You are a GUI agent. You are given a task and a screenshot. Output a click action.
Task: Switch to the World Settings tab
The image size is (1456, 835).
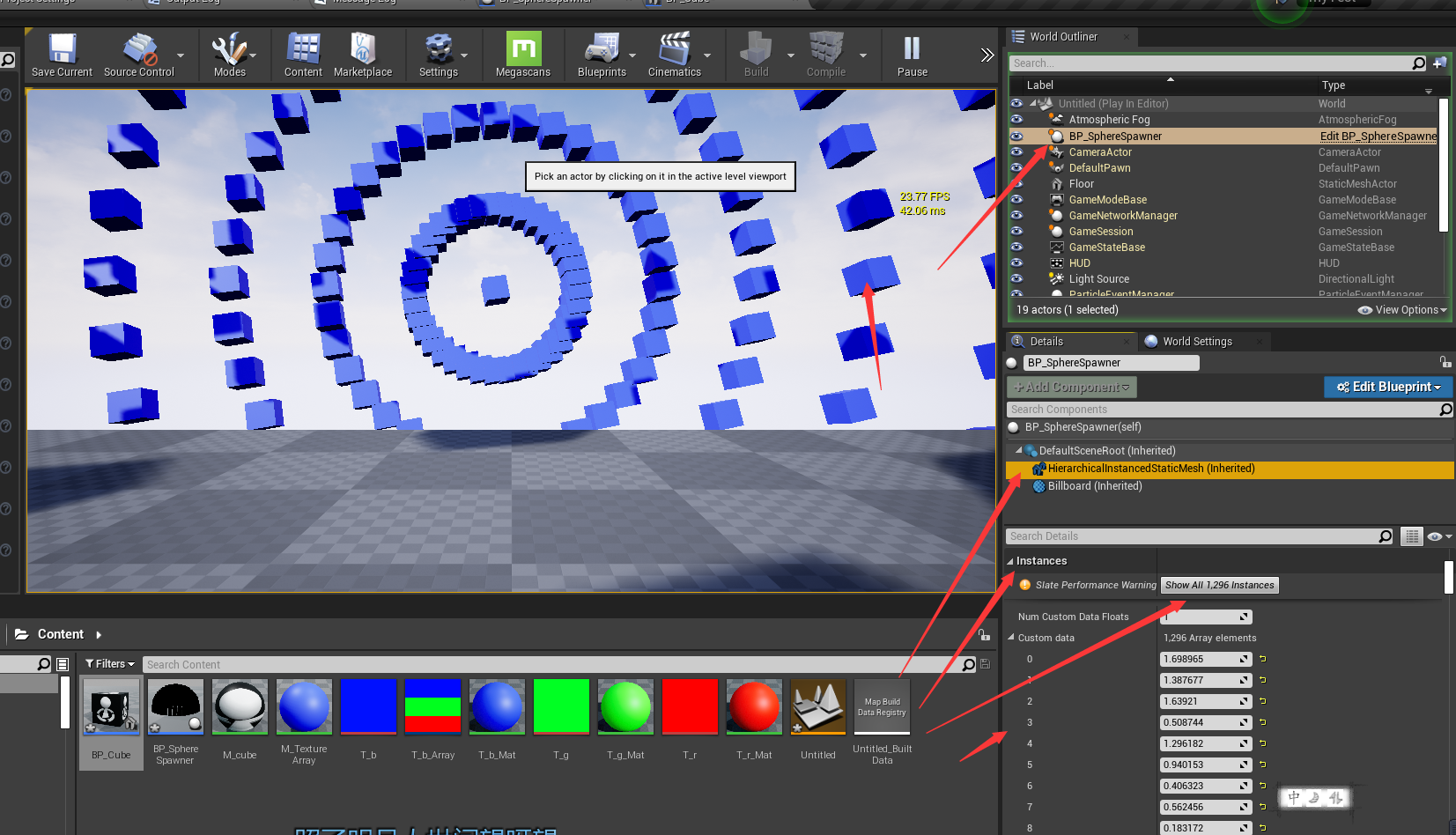1196,341
